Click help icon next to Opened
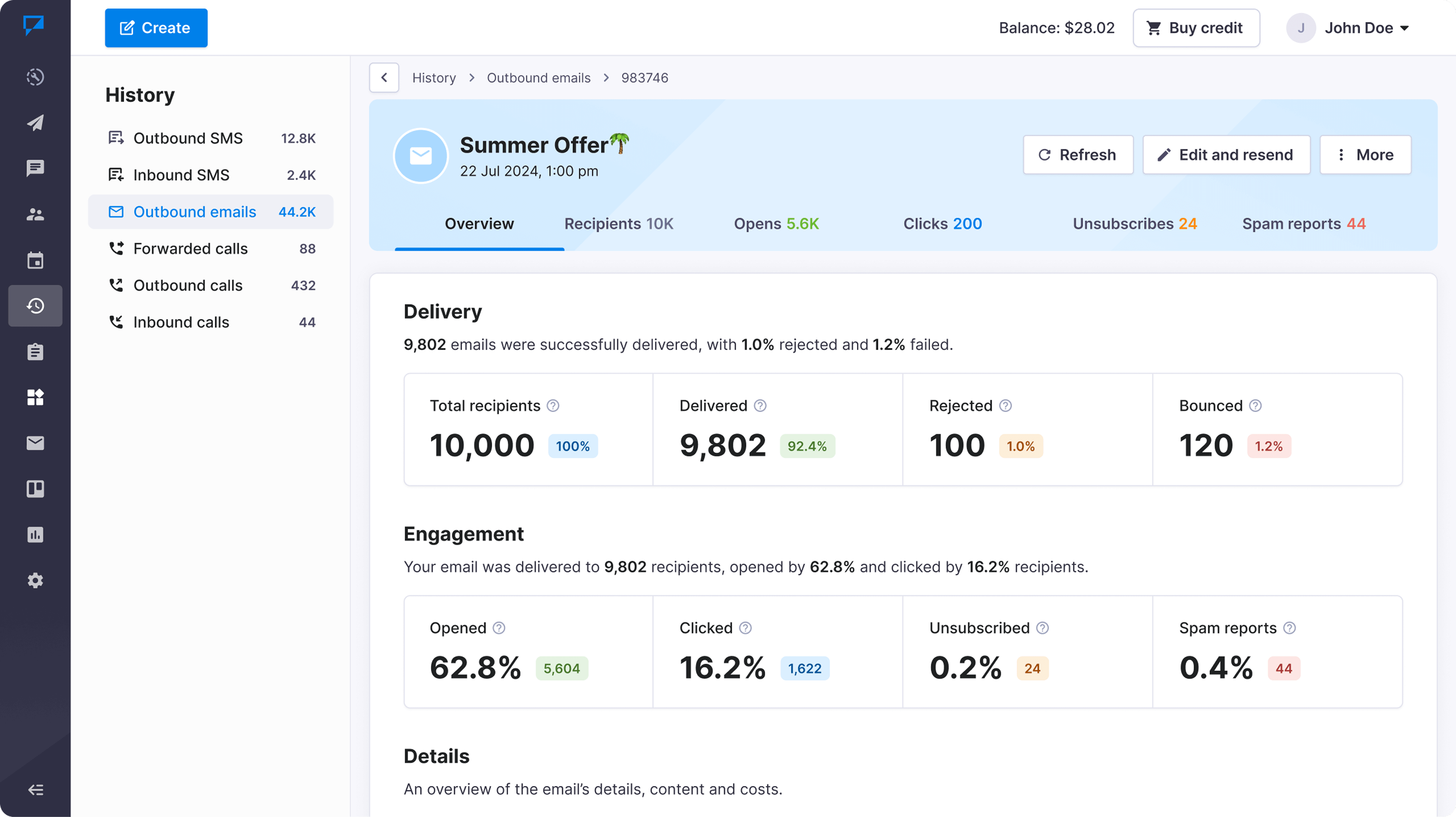1456x817 pixels. tap(499, 628)
